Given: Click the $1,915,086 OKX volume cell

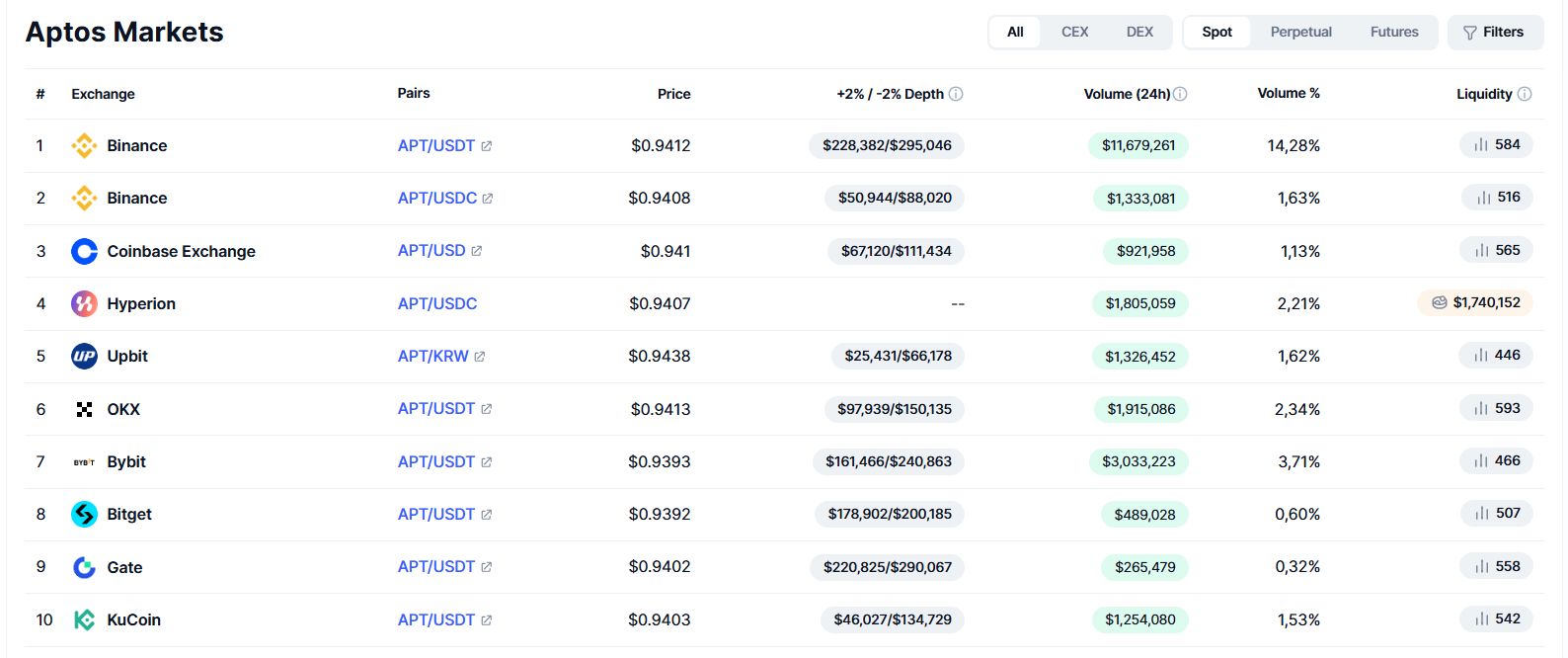Looking at the screenshot, I should point(1141,409).
